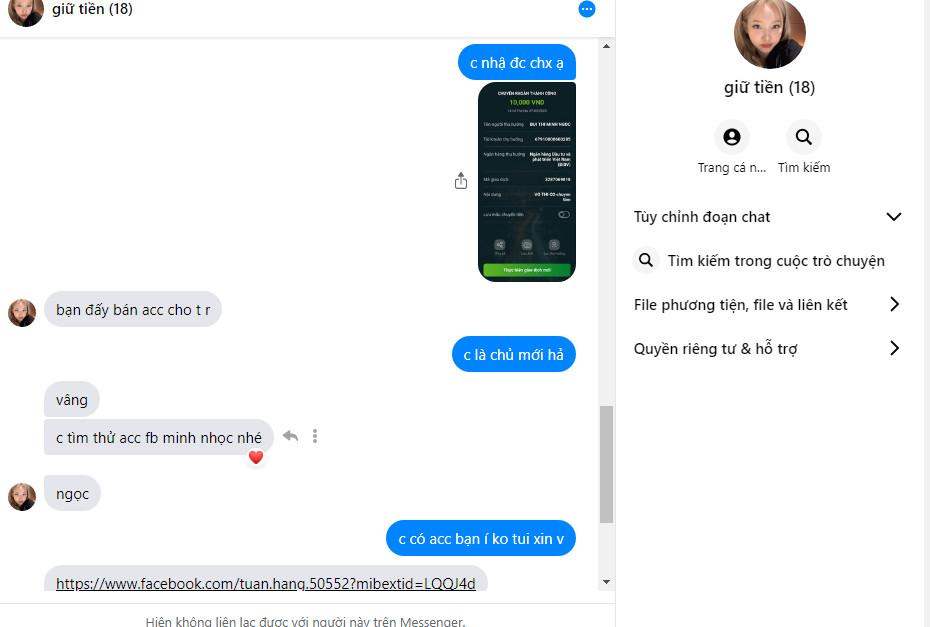This screenshot has height=627, width=930.
Task: Open the bank transfer screenshot image
Action: 527,182
